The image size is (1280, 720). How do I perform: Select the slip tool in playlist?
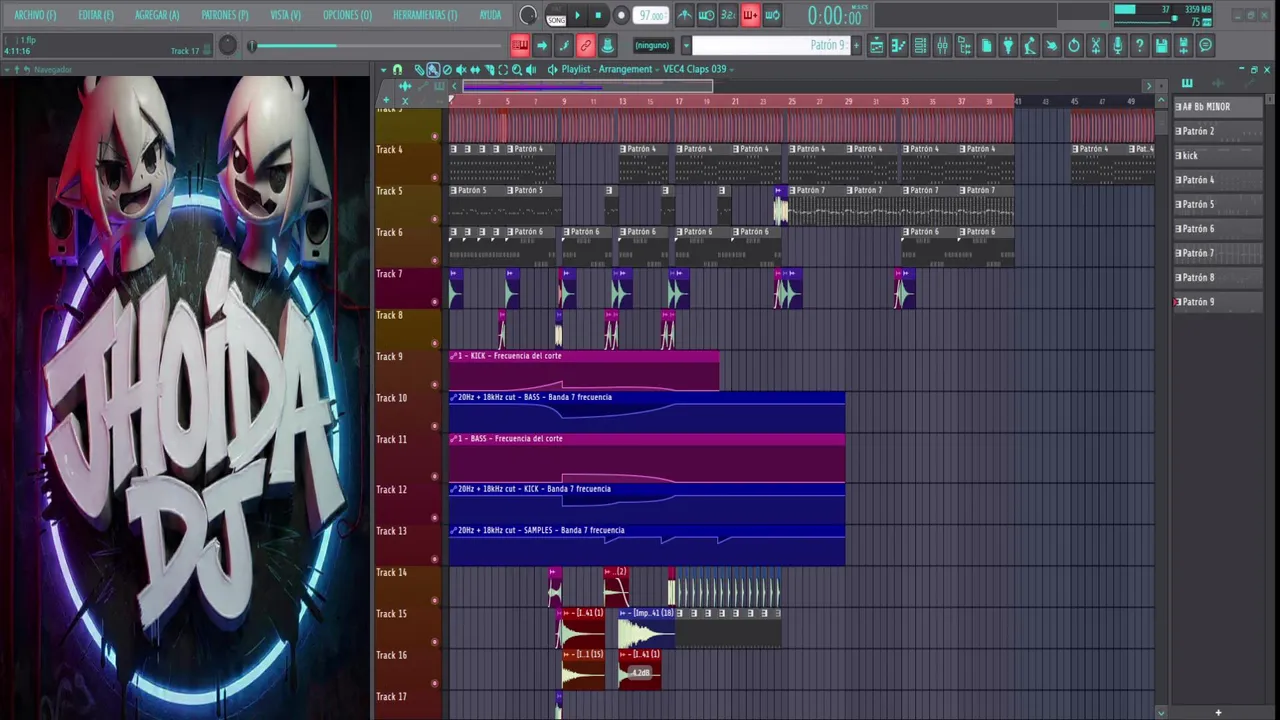pyautogui.click(x=475, y=70)
